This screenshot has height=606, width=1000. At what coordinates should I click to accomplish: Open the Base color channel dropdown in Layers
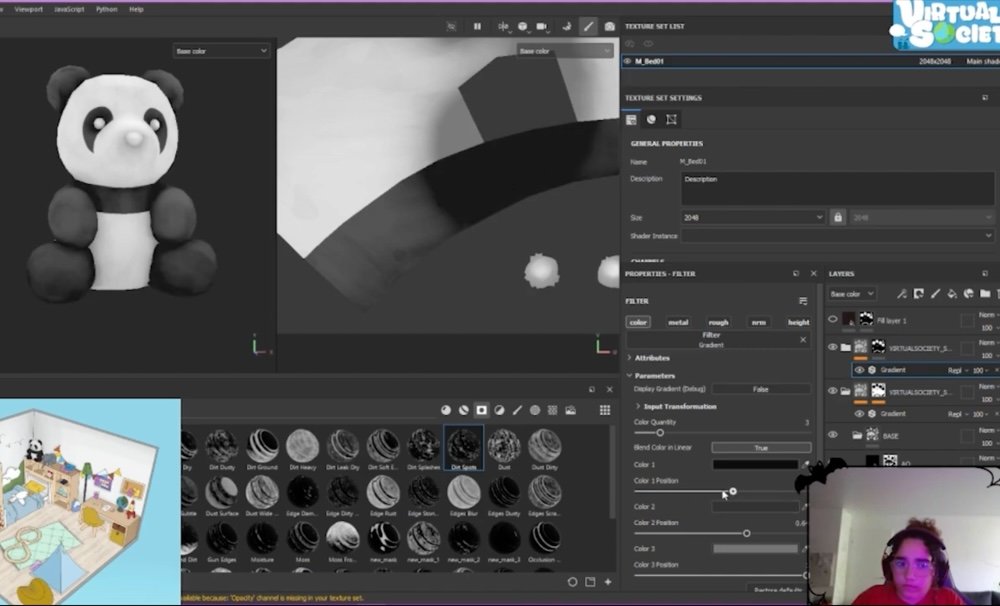point(852,294)
